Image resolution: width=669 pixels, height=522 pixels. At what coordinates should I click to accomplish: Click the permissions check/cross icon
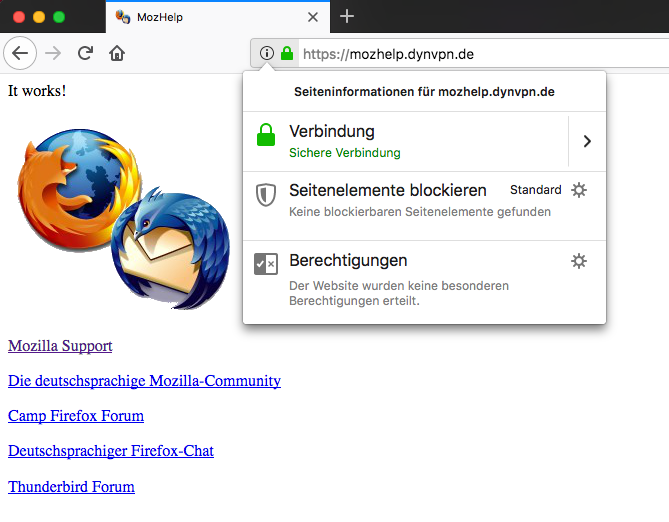point(266,264)
